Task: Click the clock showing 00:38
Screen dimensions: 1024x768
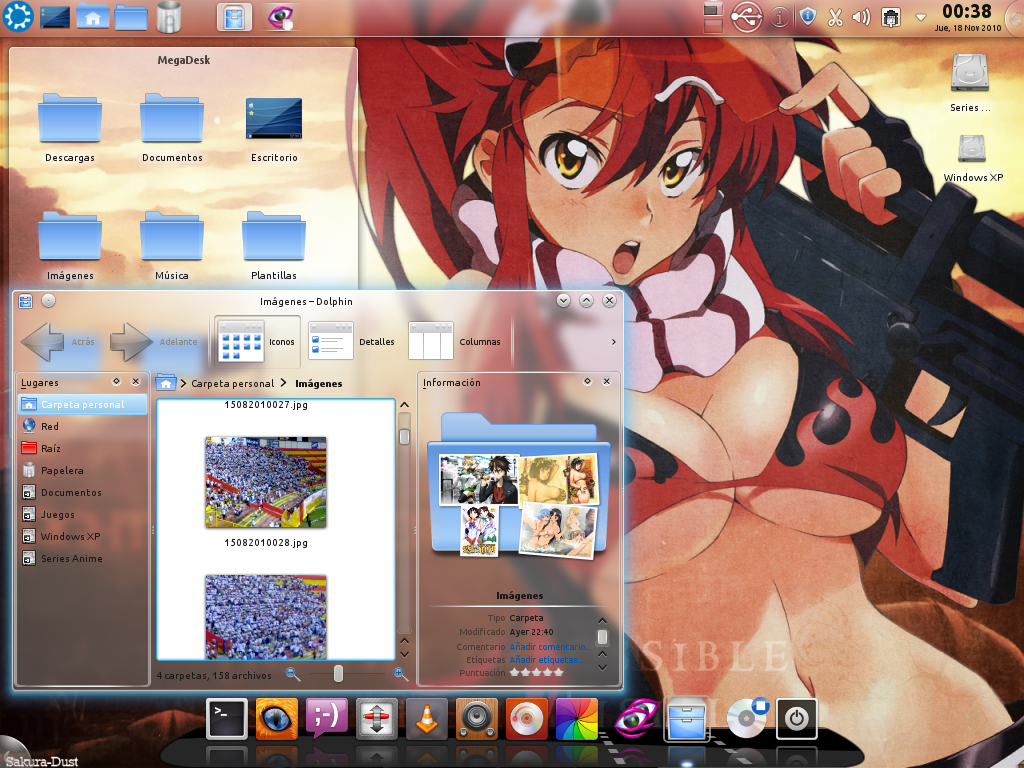Action: coord(967,12)
